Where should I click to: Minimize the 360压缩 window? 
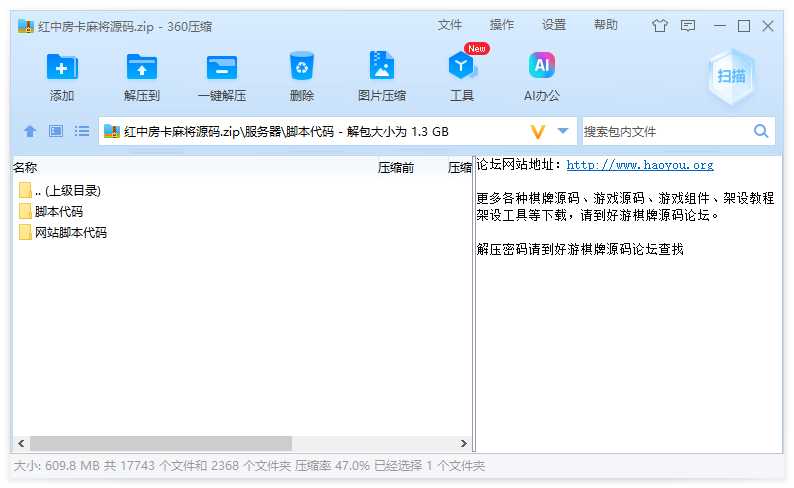720,26
